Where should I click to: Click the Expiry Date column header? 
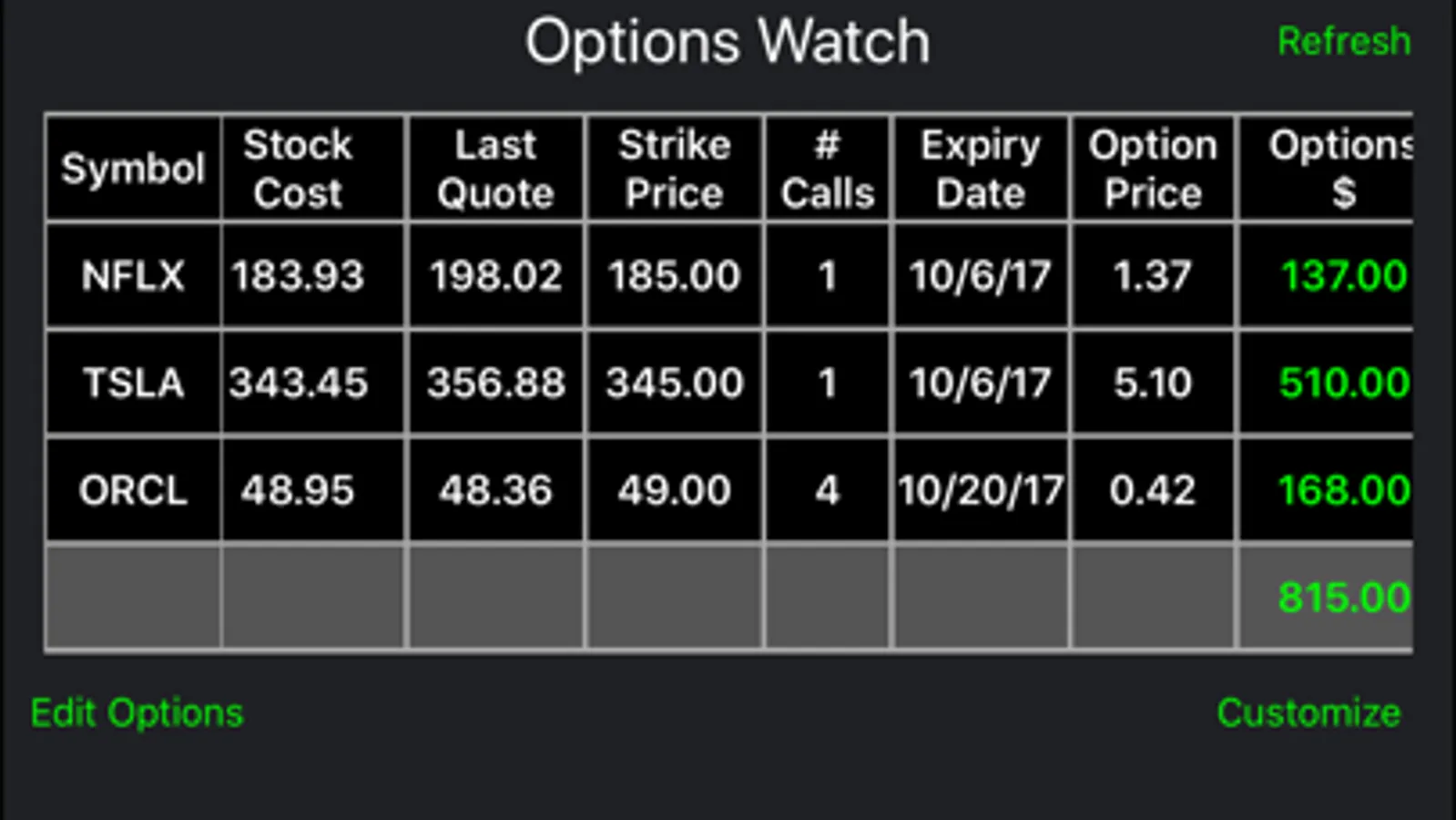(981, 169)
